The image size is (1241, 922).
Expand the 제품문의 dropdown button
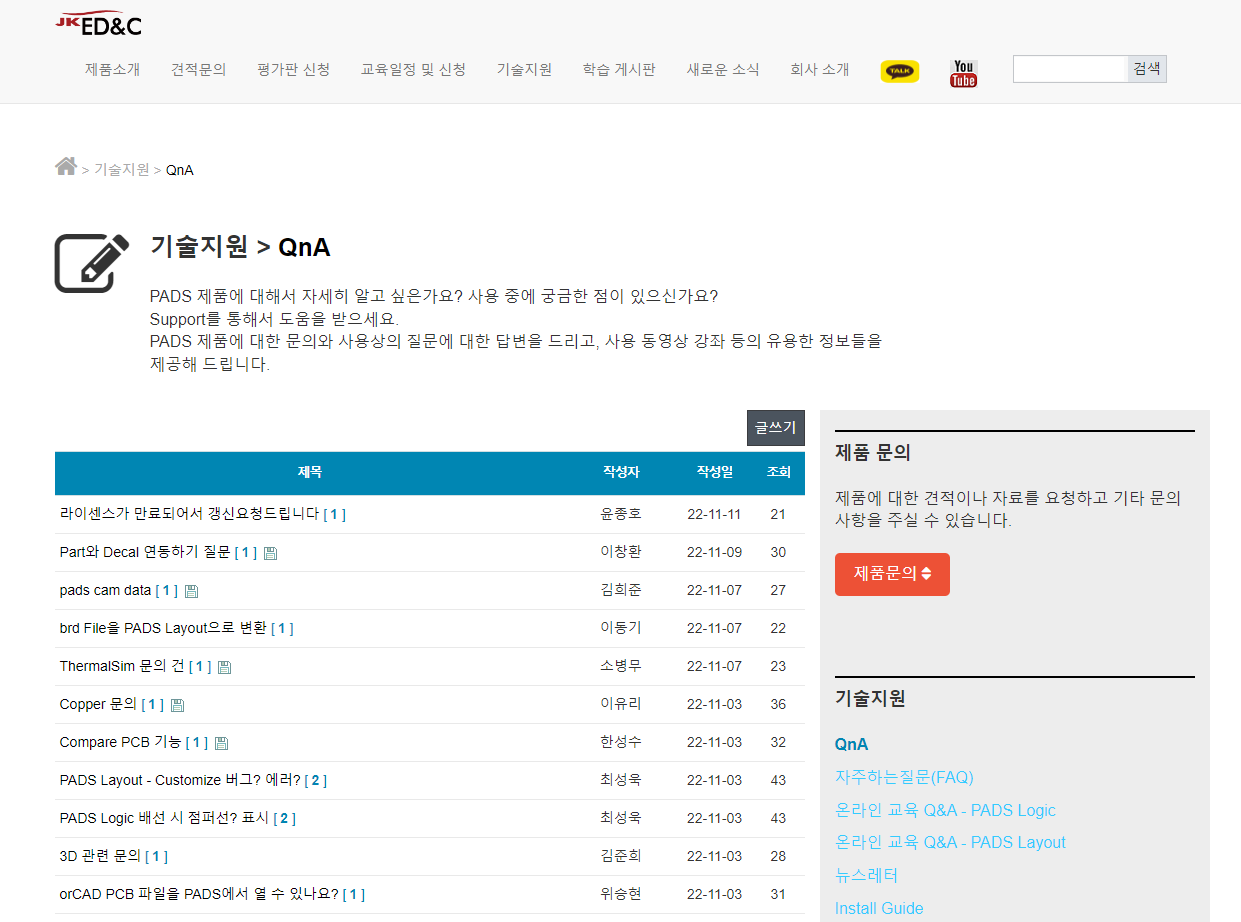[892, 574]
